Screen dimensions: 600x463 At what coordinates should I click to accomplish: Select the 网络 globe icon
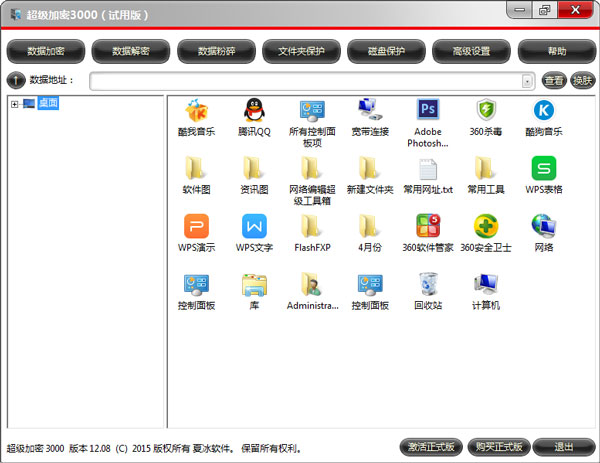click(544, 226)
